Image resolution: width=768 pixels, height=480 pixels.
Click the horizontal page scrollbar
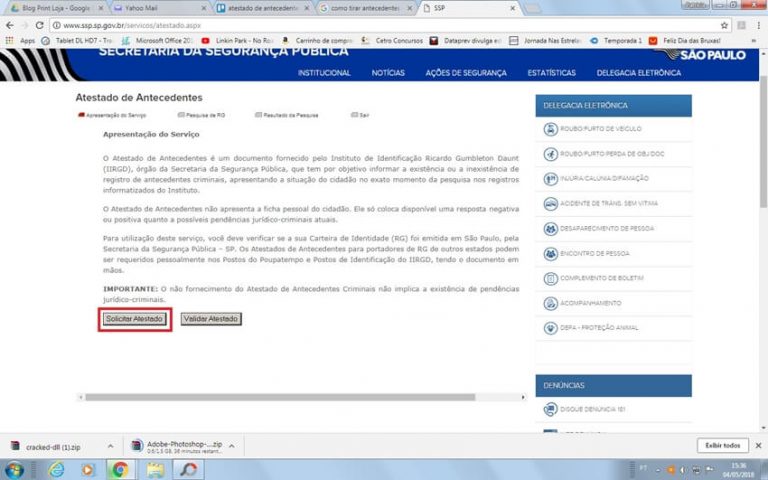pyautogui.click(x=300, y=397)
